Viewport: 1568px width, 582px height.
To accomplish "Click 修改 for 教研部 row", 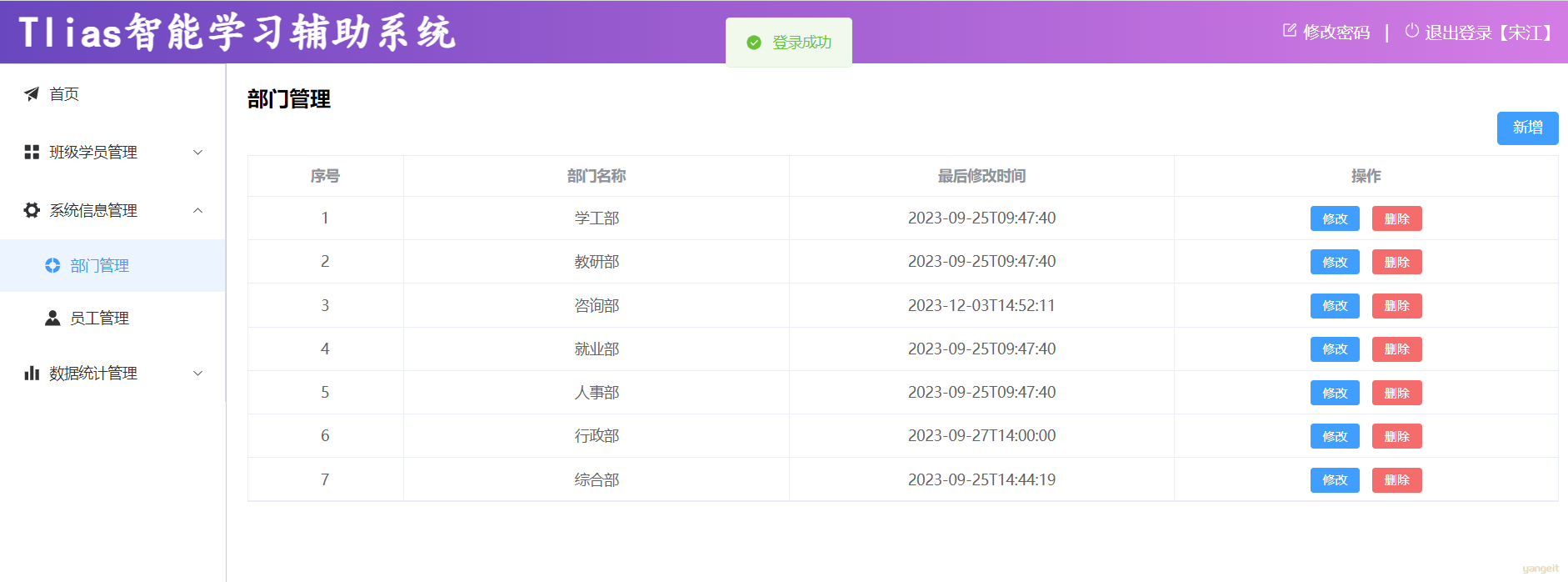I will click(1335, 262).
